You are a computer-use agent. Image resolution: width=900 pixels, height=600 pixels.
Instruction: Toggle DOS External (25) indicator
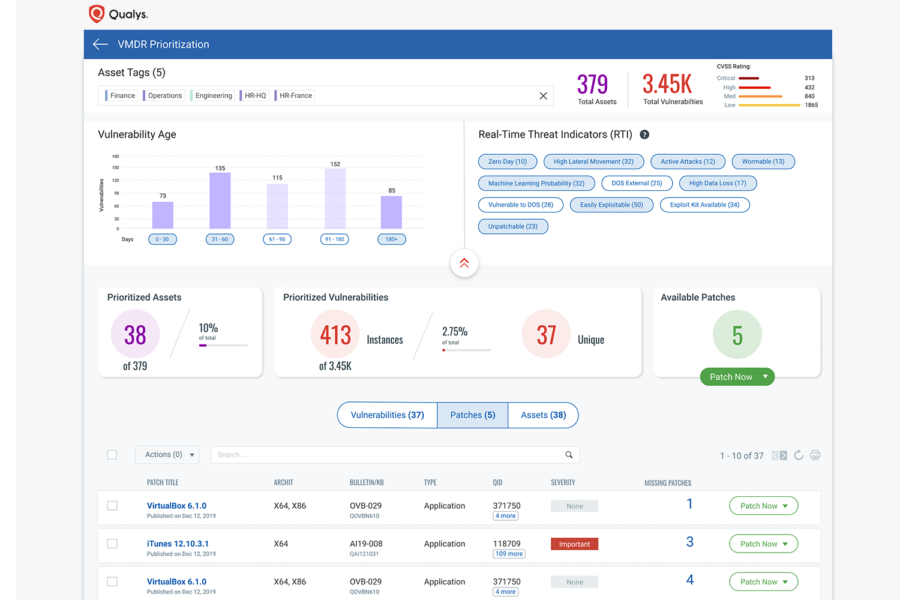tap(637, 183)
